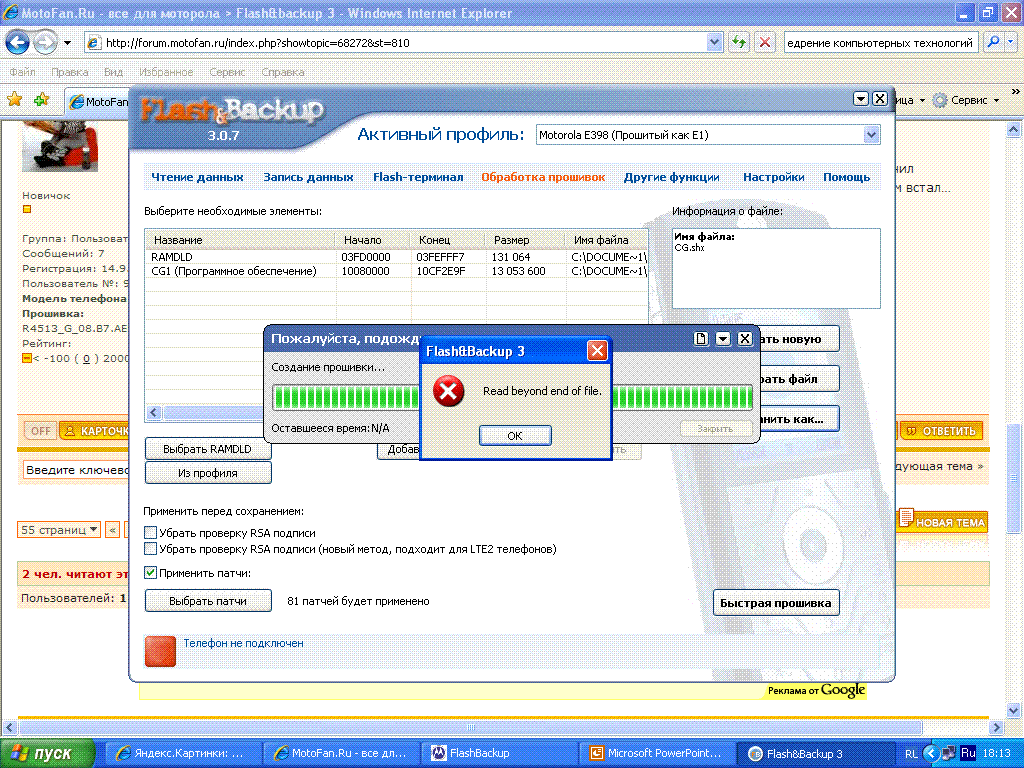The image size is (1024, 768).
Task: Close the Read beyond end of file dialog
Action: pyautogui.click(x=597, y=351)
